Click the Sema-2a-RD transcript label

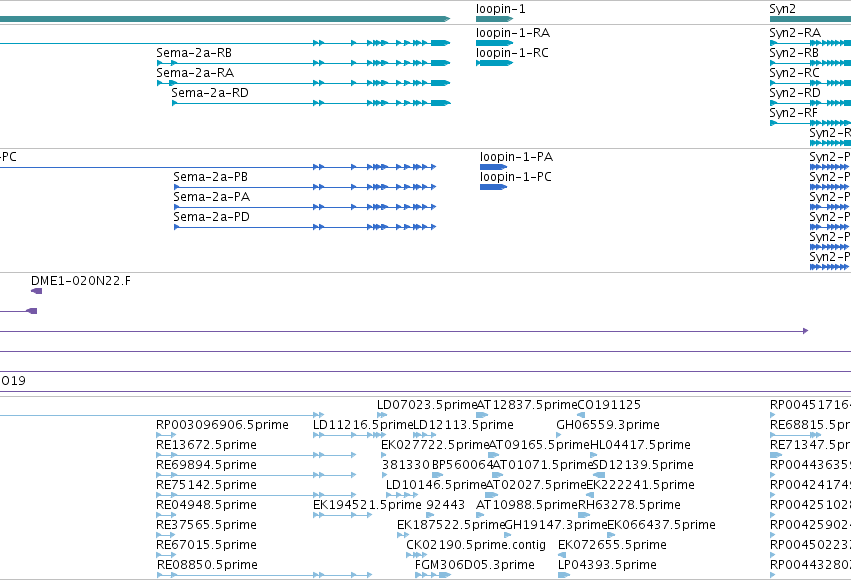(210, 93)
